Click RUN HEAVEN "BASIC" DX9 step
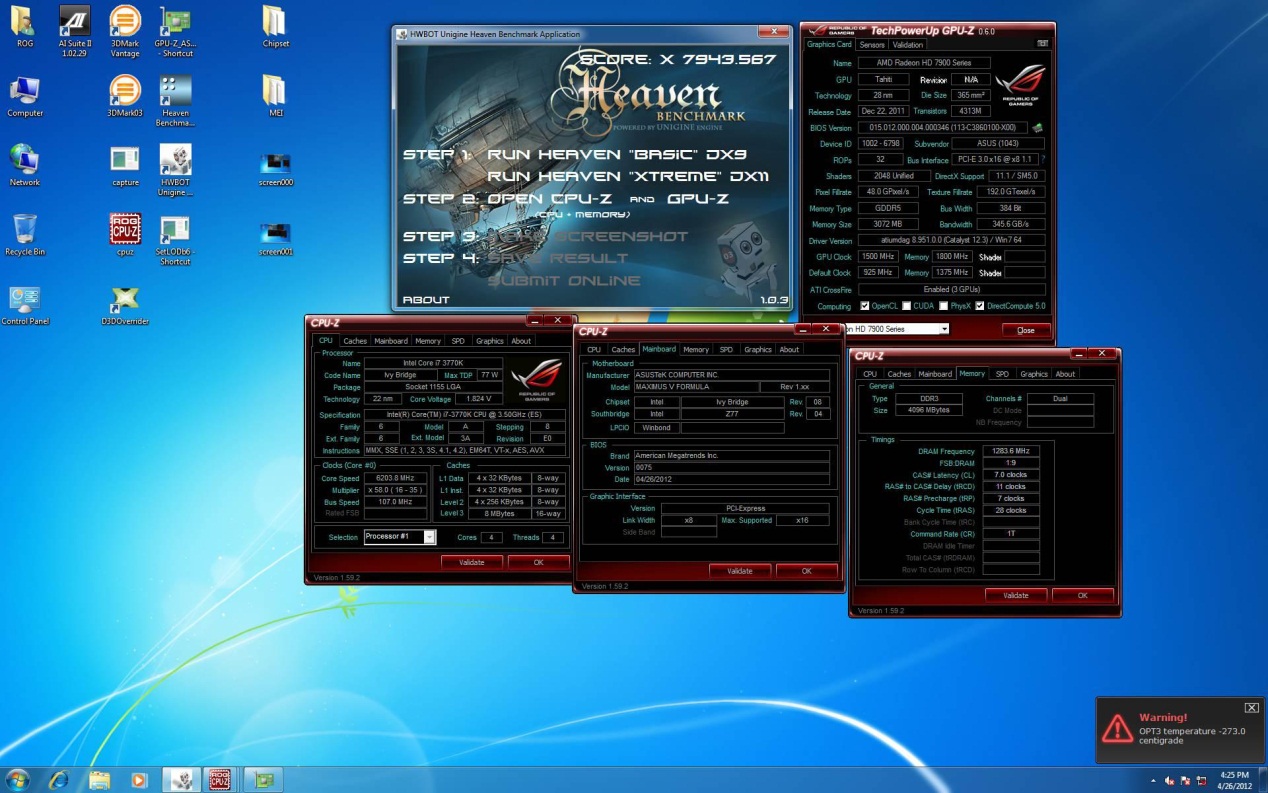 pyautogui.click(x=617, y=155)
